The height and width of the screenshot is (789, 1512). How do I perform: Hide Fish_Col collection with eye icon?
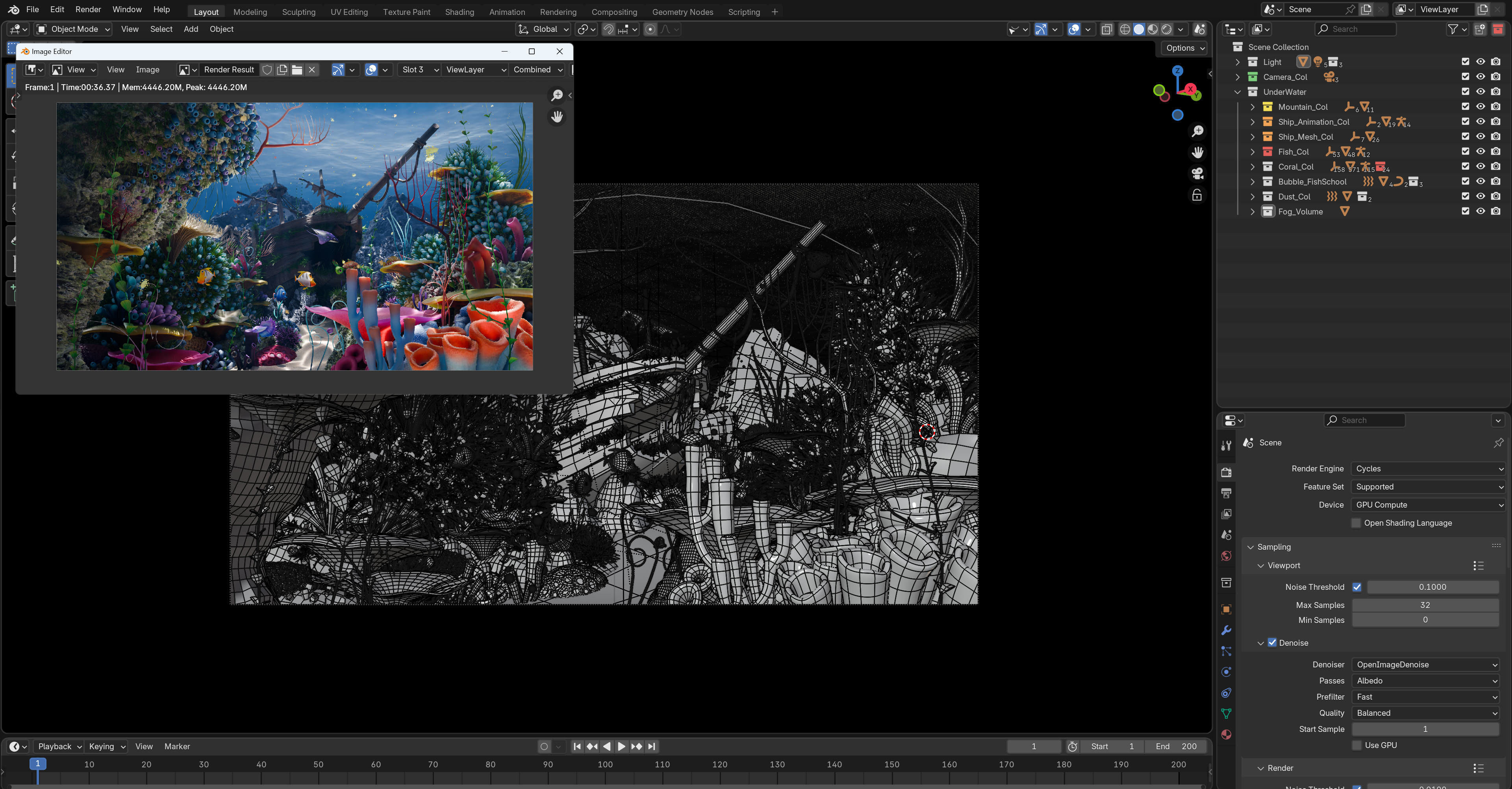(1480, 152)
